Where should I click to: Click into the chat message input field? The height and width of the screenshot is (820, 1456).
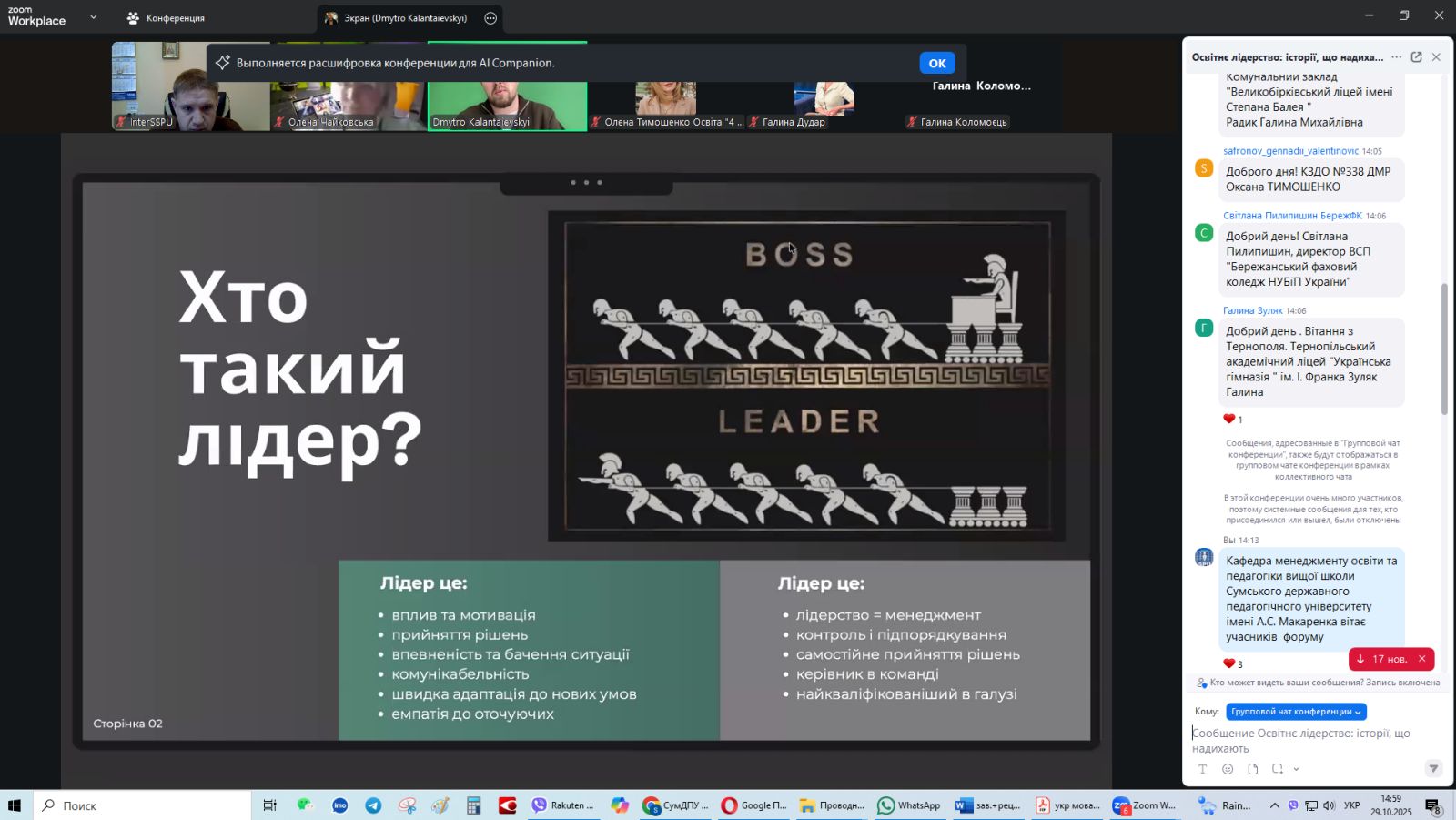(x=1310, y=740)
